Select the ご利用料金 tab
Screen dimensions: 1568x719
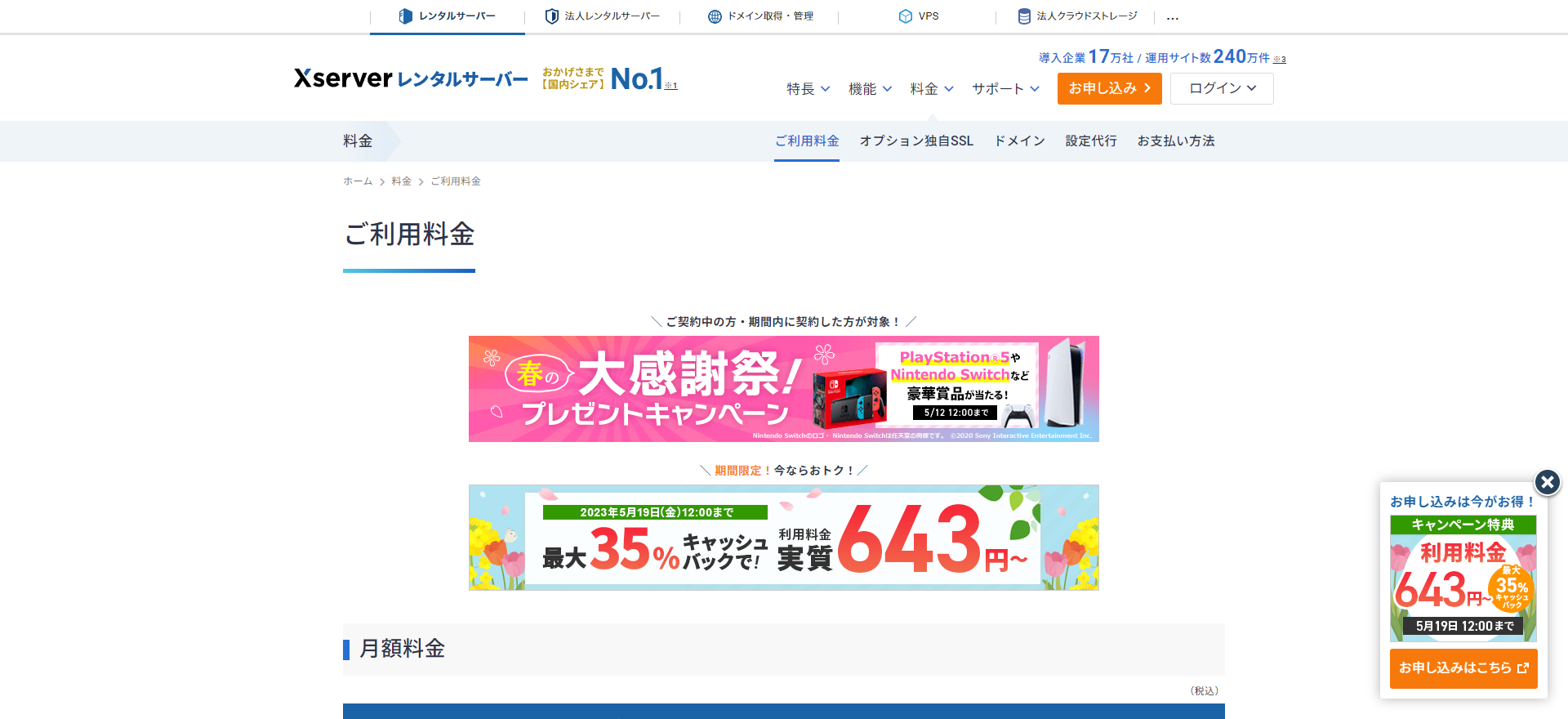807,141
